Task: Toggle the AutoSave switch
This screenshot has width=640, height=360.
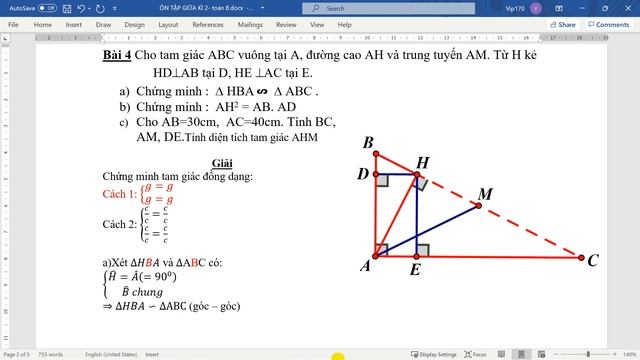Action: [x=47, y=8]
